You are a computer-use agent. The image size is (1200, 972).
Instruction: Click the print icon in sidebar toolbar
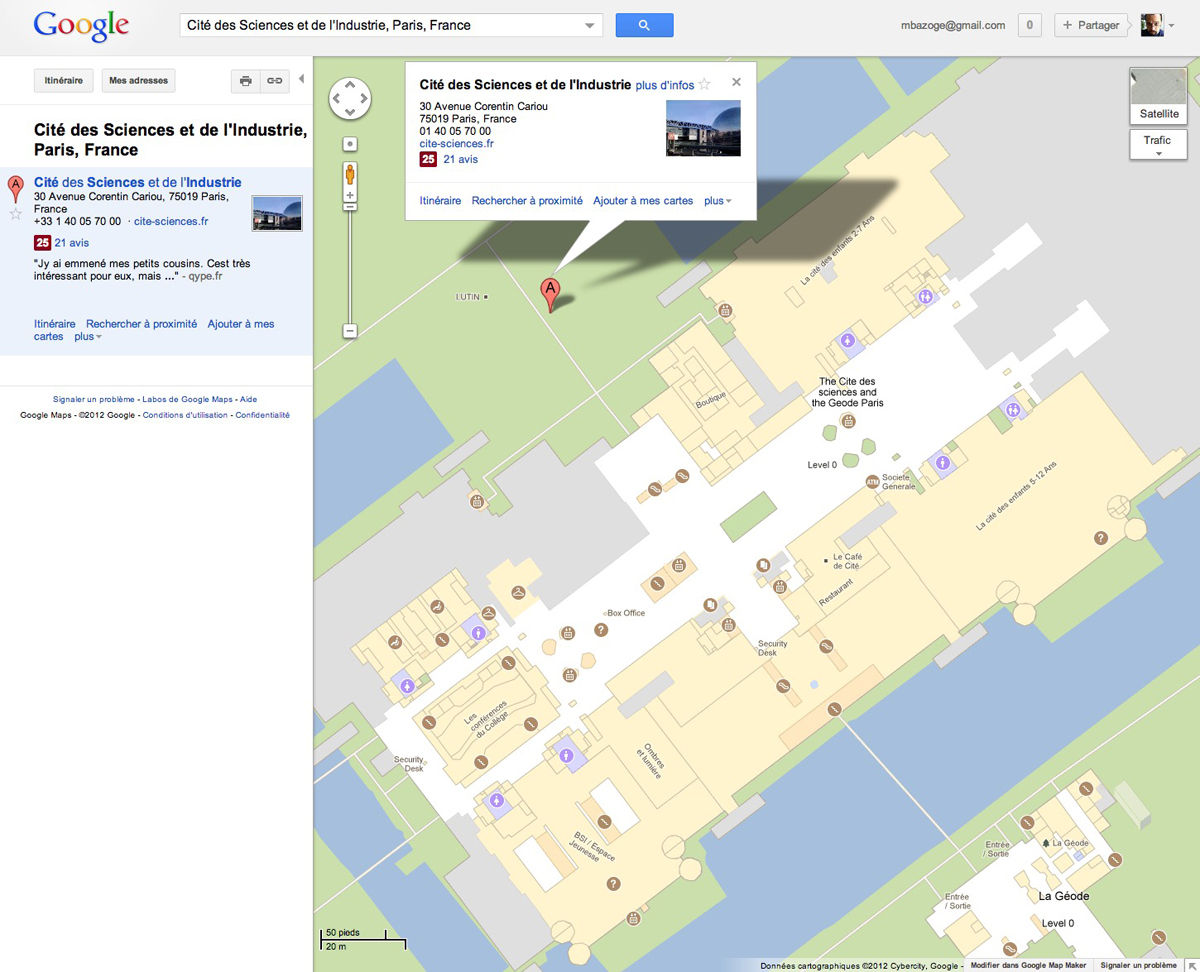coord(245,81)
